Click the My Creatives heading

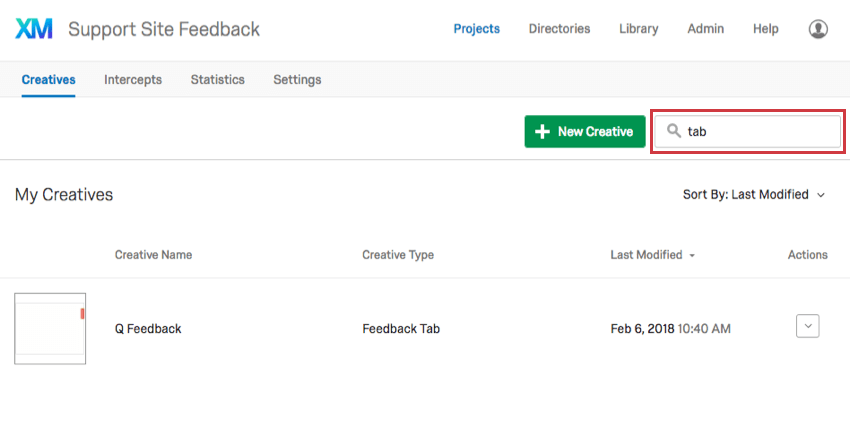(x=64, y=194)
